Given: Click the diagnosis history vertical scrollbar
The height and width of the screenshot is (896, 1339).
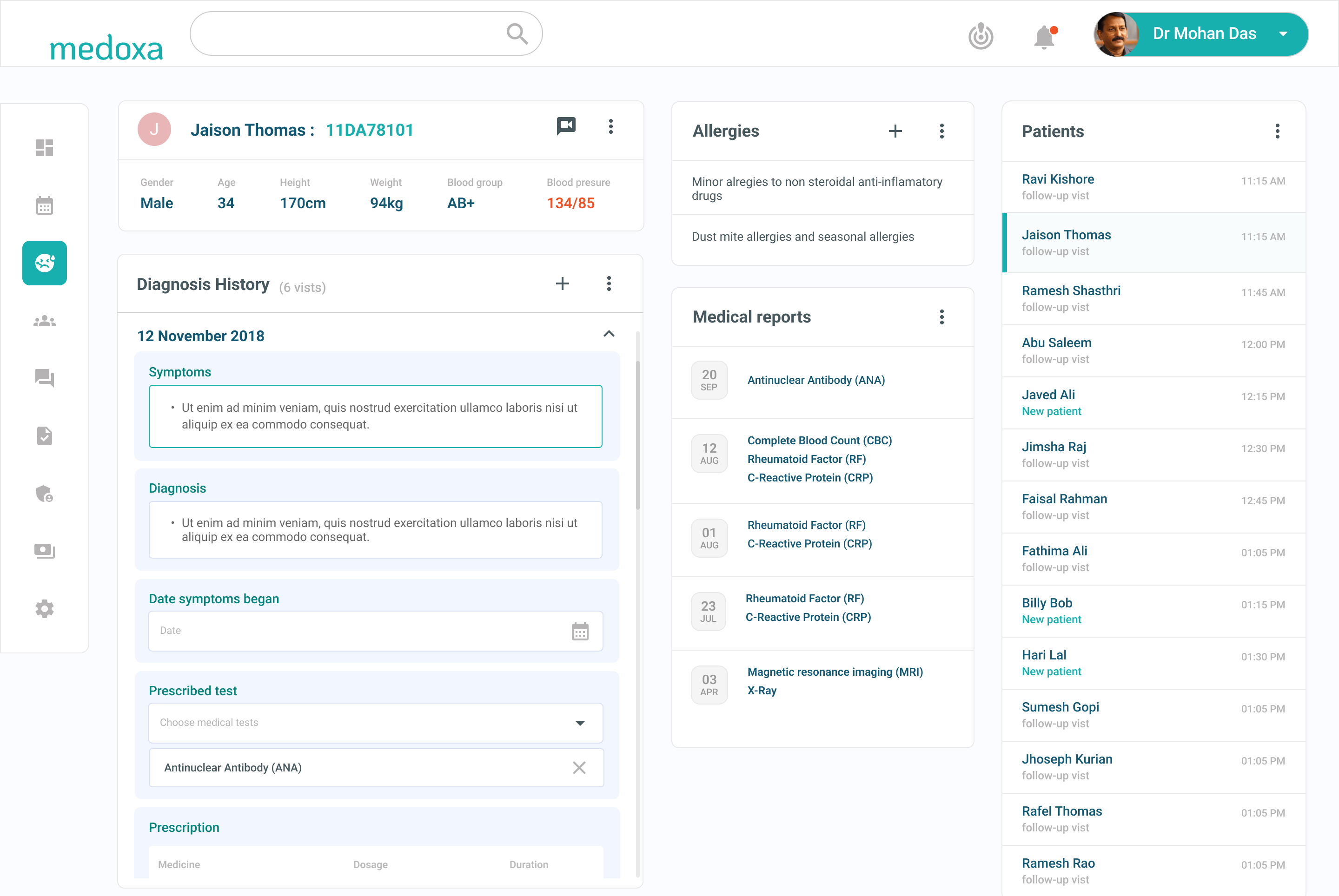Looking at the screenshot, I should [637, 434].
